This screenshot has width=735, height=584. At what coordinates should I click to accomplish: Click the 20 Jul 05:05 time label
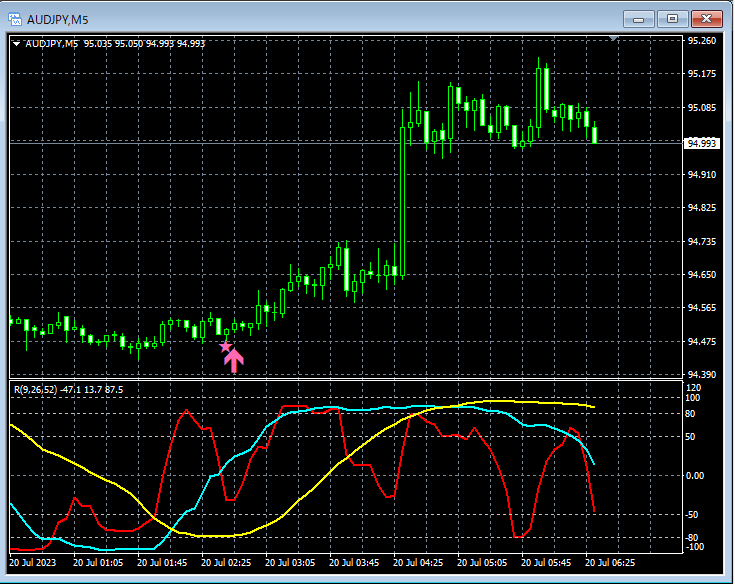point(482,562)
